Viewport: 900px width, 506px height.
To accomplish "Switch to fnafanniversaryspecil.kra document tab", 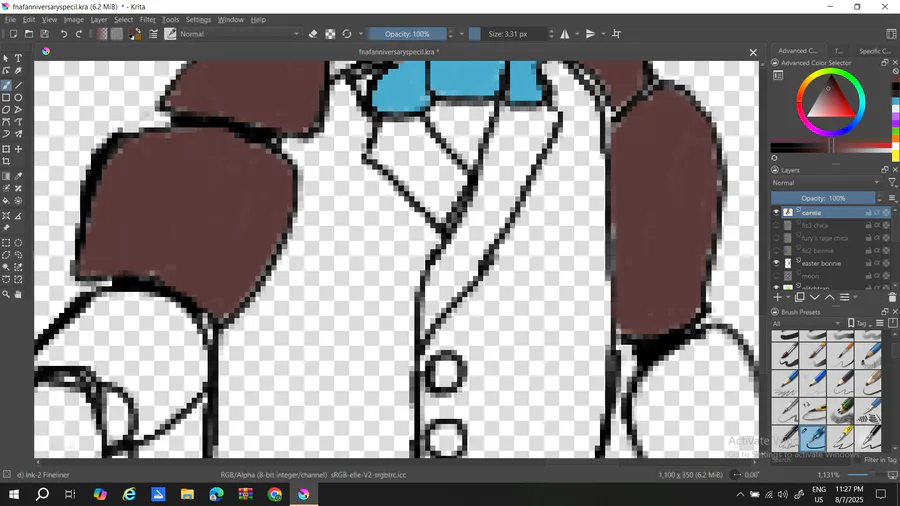I will 398,52.
